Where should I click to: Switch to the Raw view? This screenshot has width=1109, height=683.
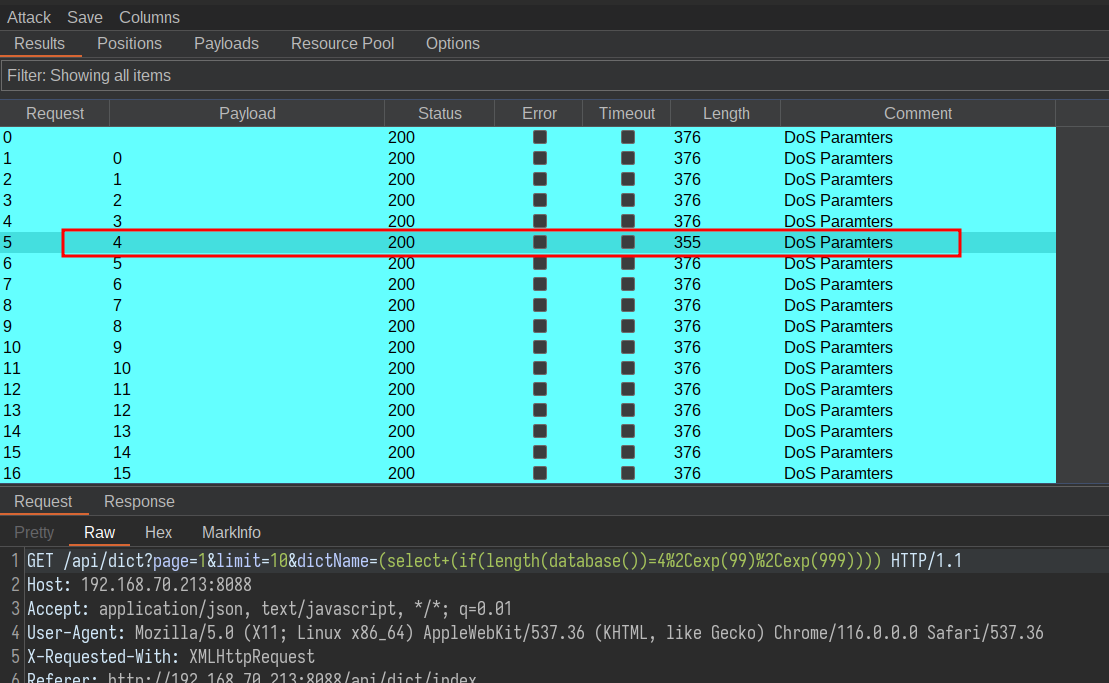99,532
